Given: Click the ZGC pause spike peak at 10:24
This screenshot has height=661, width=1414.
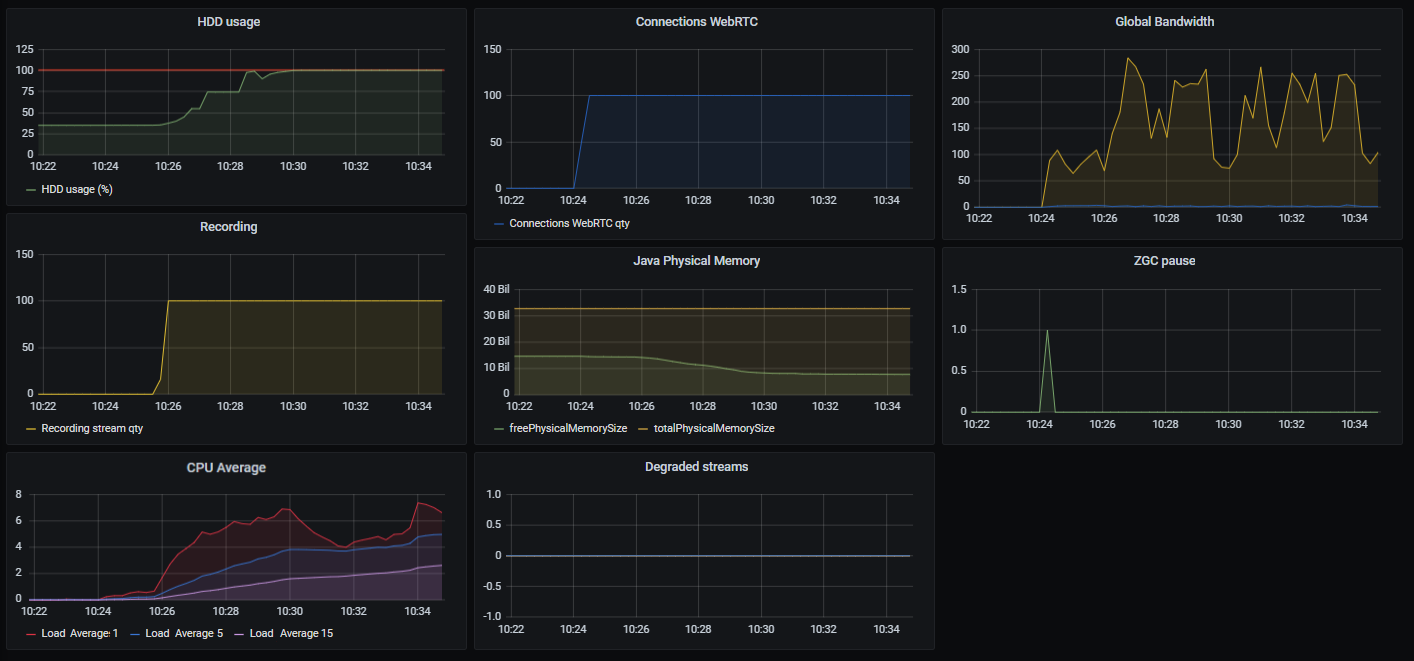Looking at the screenshot, I should tap(1047, 330).
